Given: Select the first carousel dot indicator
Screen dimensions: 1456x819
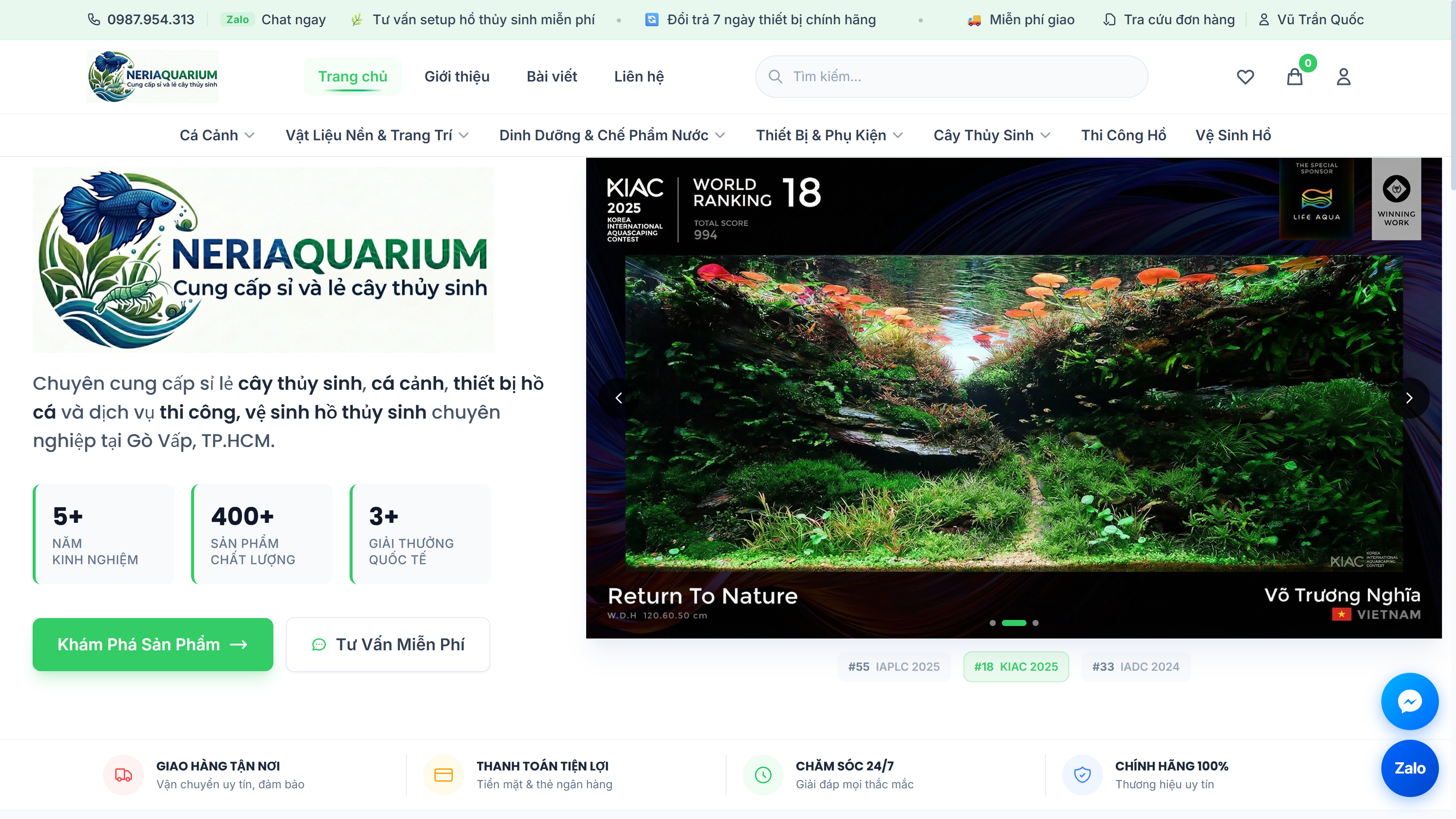Looking at the screenshot, I should click(993, 623).
